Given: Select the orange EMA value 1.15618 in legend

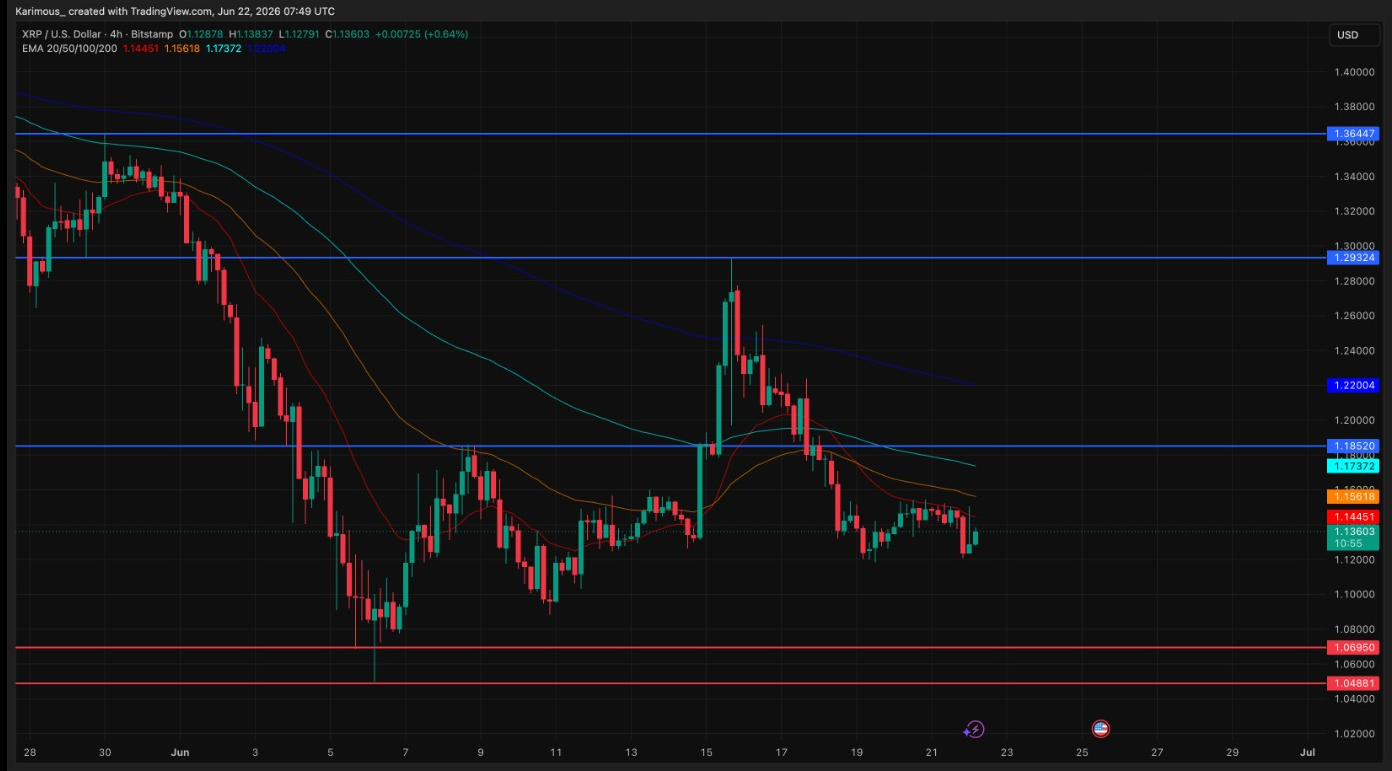Looking at the screenshot, I should pyautogui.click(x=182, y=48).
